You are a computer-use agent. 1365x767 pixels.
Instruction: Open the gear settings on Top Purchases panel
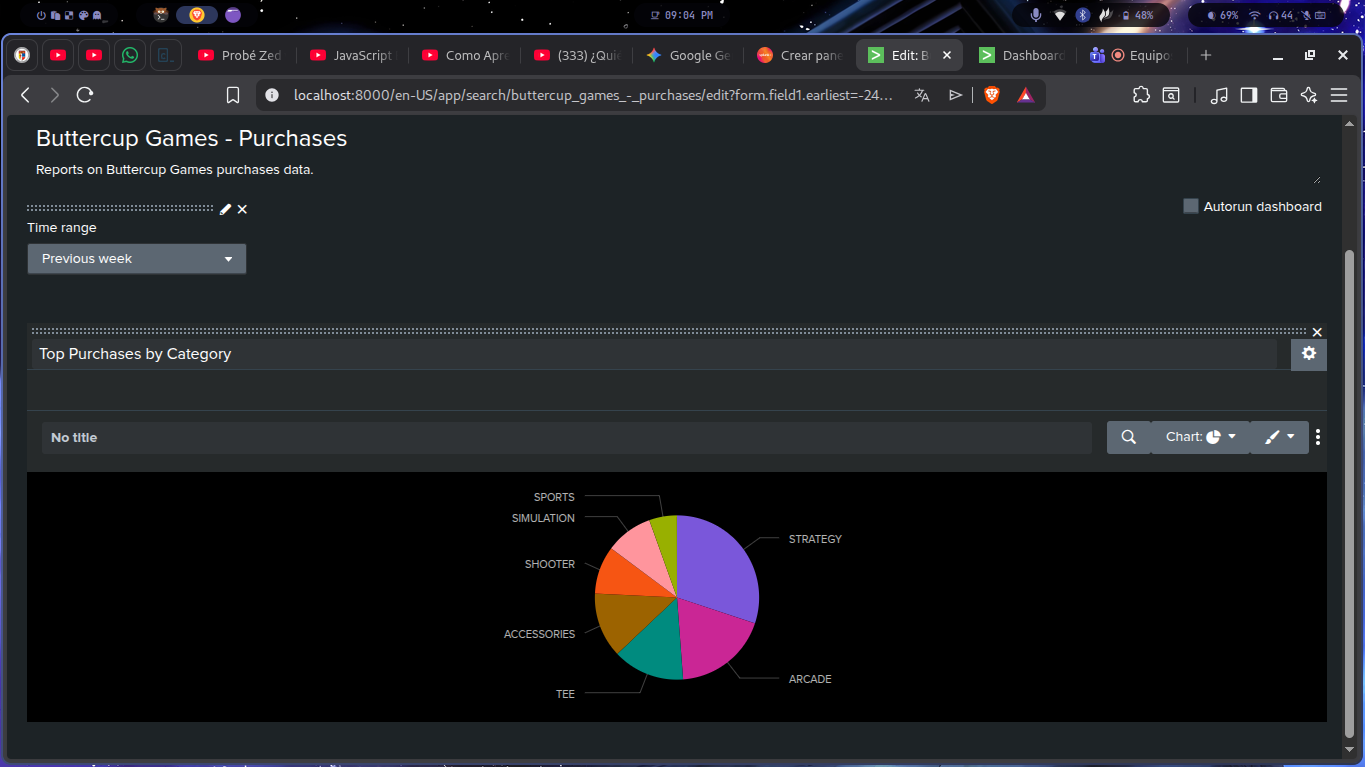tap(1308, 354)
